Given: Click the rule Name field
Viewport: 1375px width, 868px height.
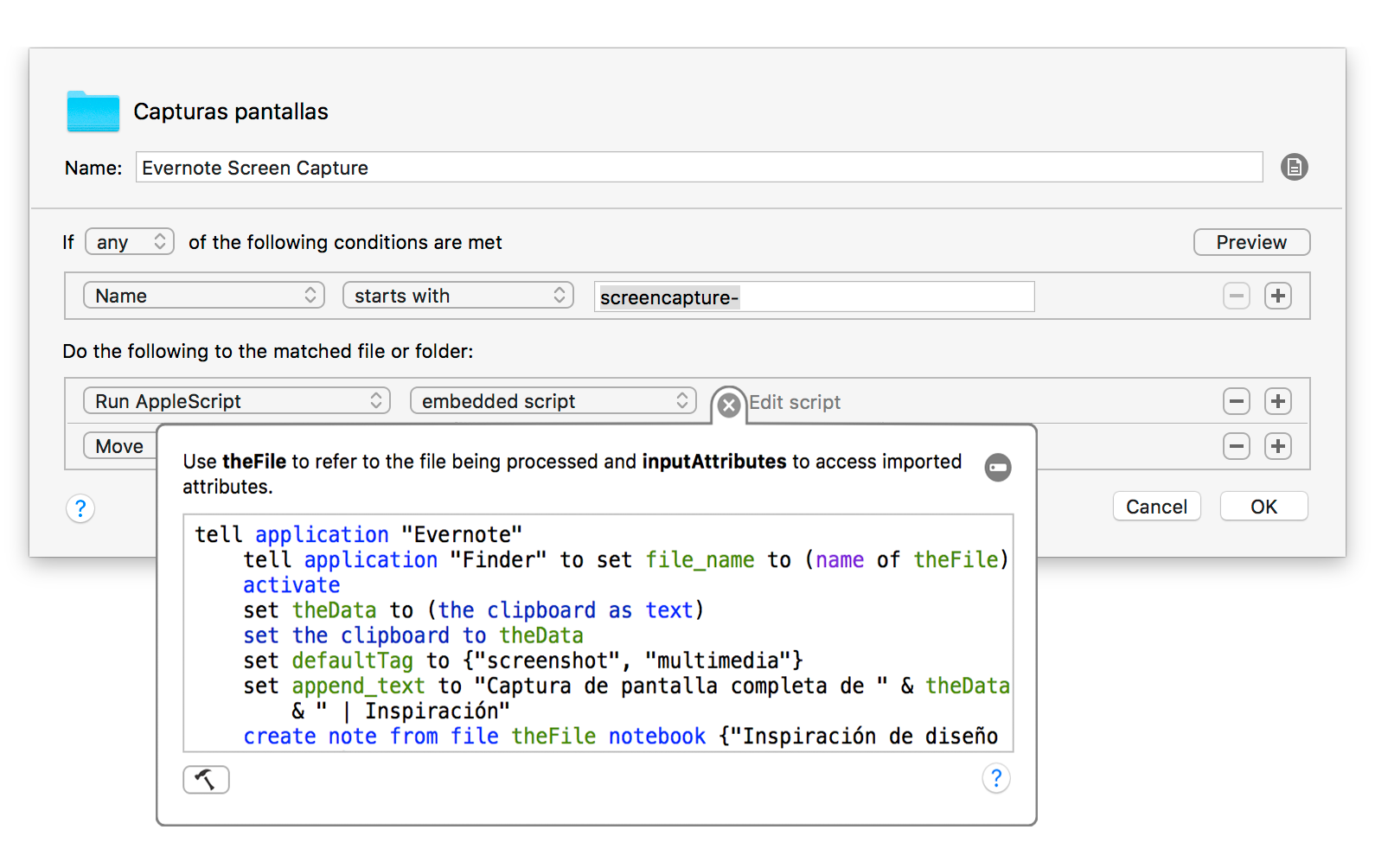Looking at the screenshot, I should 700,167.
